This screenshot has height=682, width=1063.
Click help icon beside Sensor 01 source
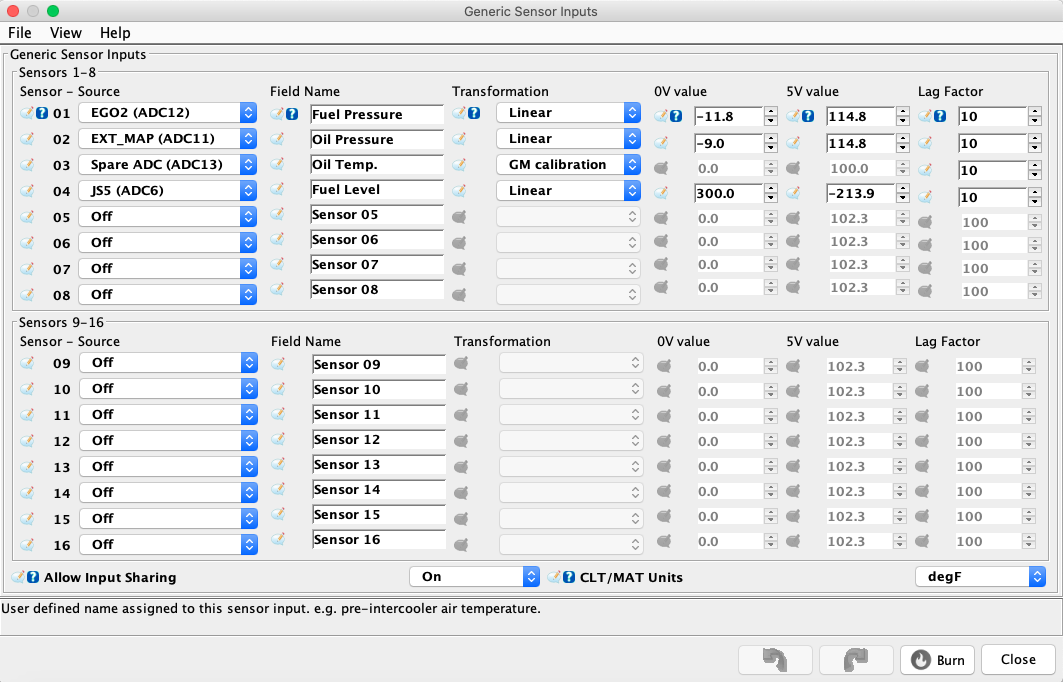click(42, 113)
